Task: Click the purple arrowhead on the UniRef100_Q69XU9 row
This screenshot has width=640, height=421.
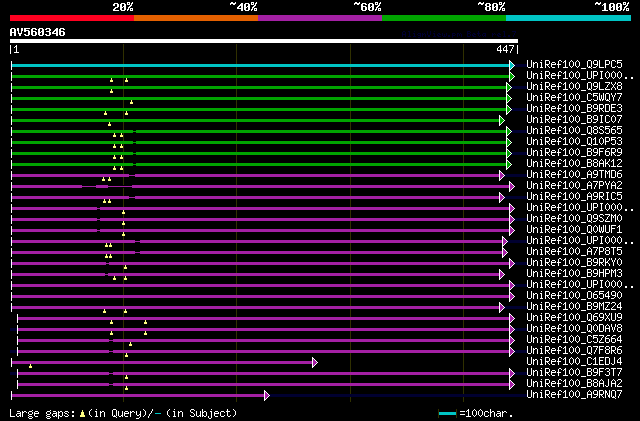Action: [x=512, y=319]
